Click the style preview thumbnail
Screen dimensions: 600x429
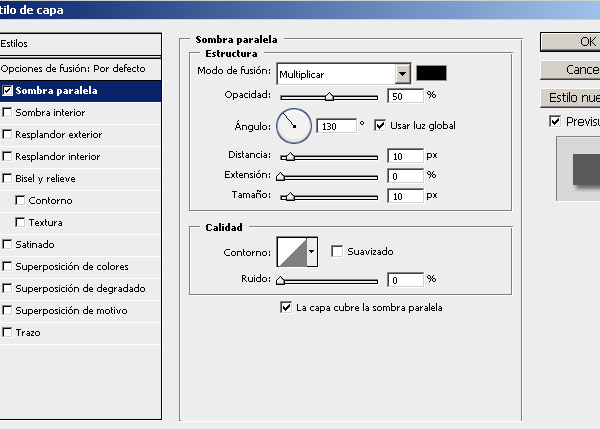(x=578, y=169)
